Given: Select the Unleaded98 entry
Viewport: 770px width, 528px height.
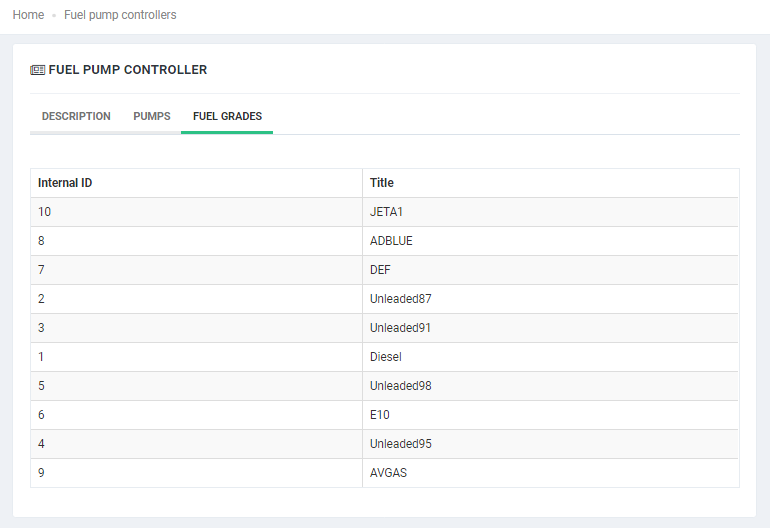Looking at the screenshot, I should point(400,386).
